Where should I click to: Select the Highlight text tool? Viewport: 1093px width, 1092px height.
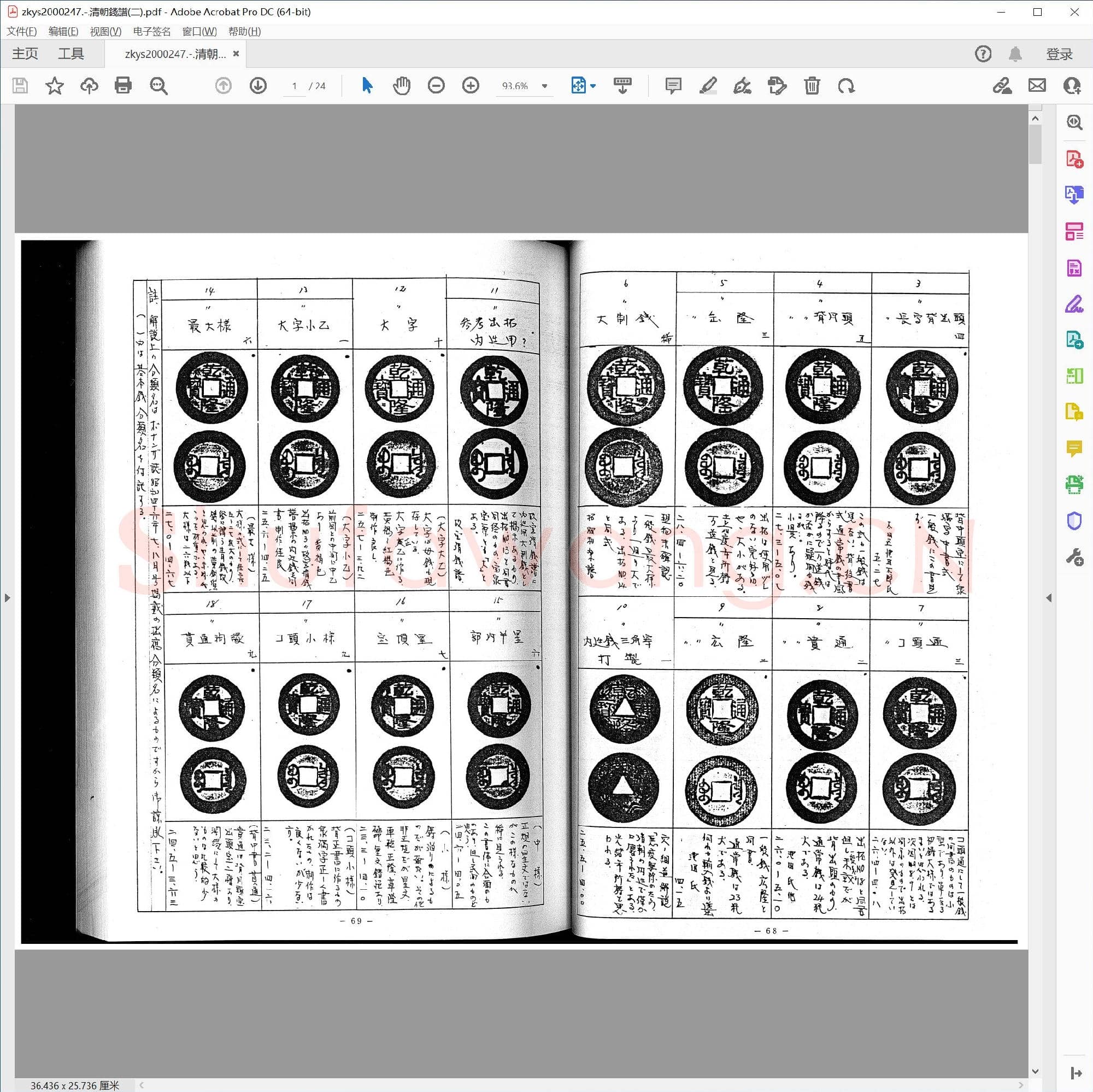pos(707,85)
